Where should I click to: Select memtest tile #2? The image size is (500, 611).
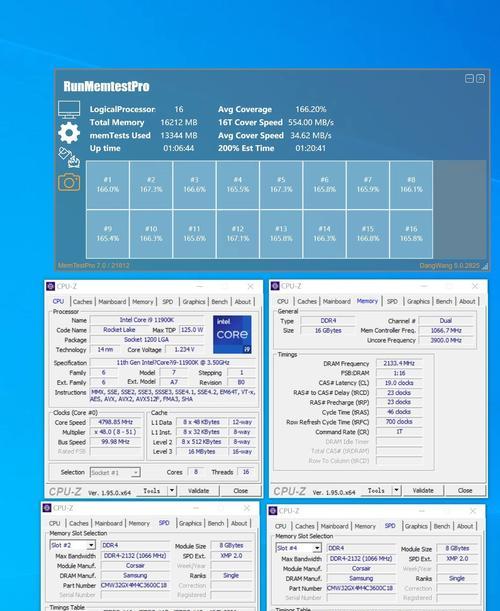(x=151, y=185)
